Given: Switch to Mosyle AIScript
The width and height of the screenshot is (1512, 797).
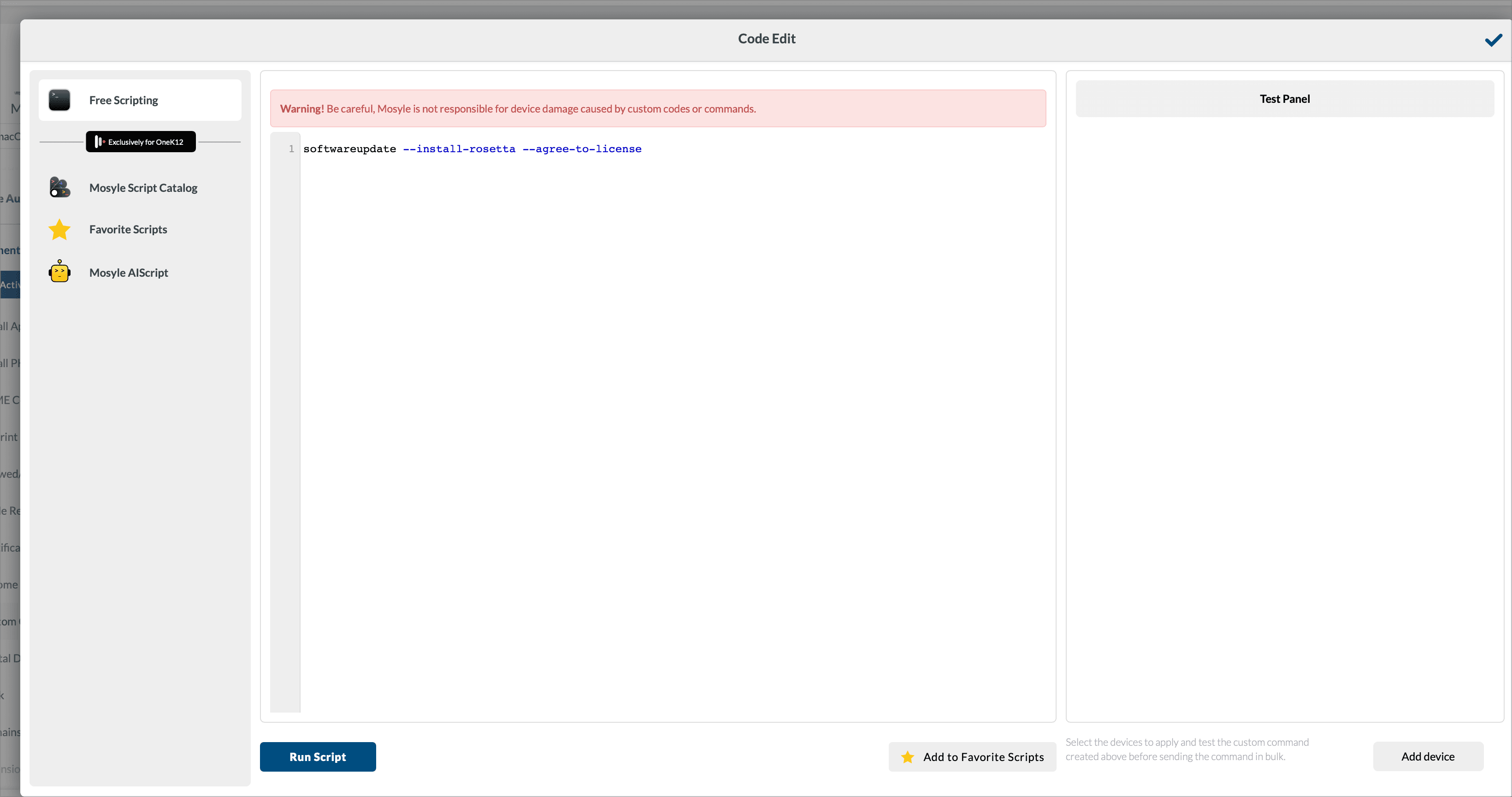Looking at the screenshot, I should tap(129, 273).
